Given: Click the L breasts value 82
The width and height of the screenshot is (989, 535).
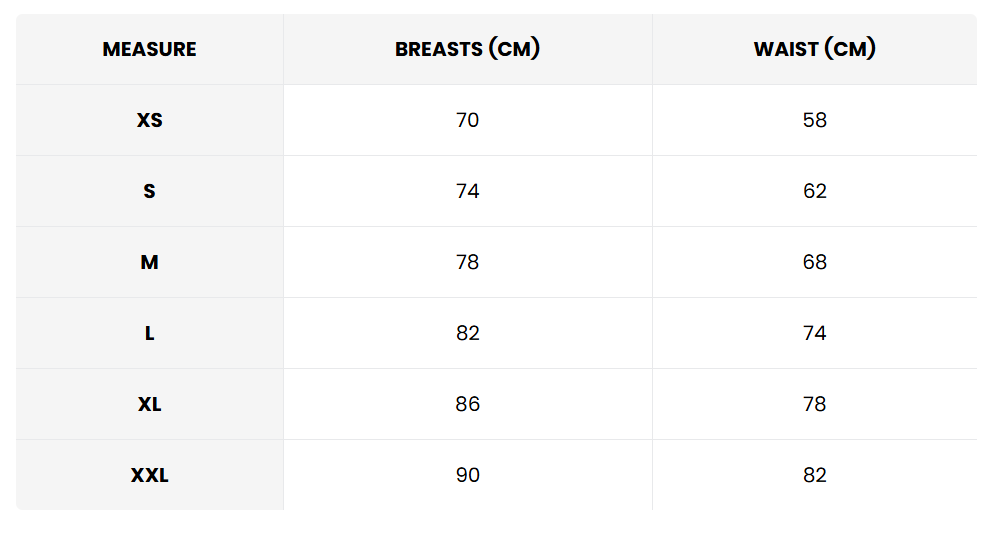Looking at the screenshot, I should click(467, 333).
